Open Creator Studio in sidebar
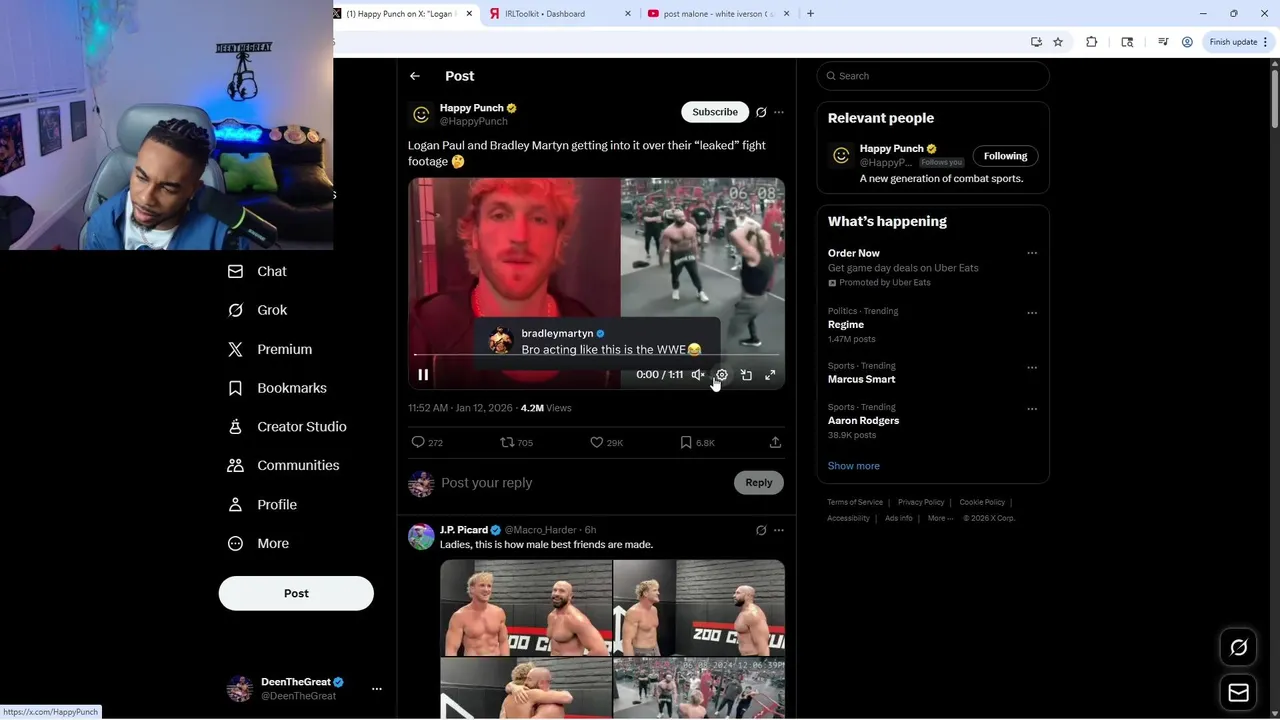Image resolution: width=1280 pixels, height=720 pixels. (x=287, y=427)
